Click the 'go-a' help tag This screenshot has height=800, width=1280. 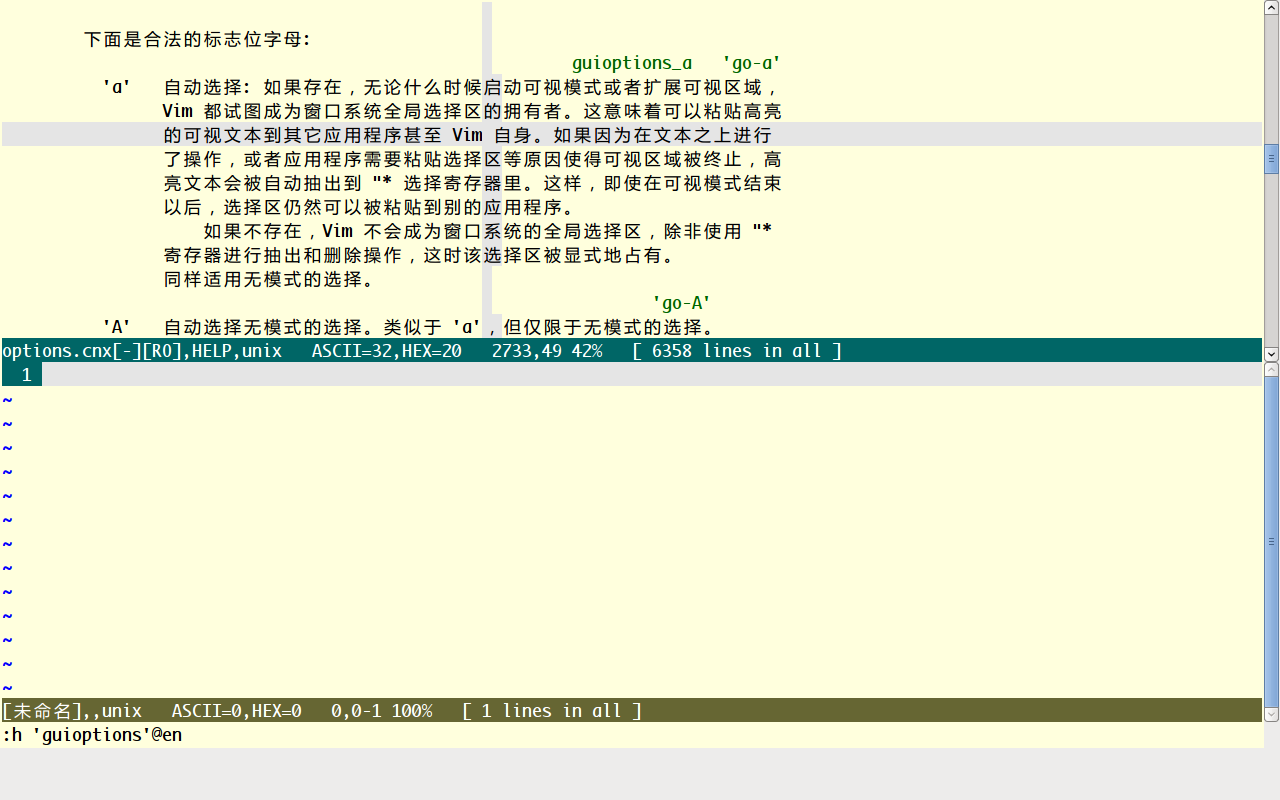[x=751, y=63]
